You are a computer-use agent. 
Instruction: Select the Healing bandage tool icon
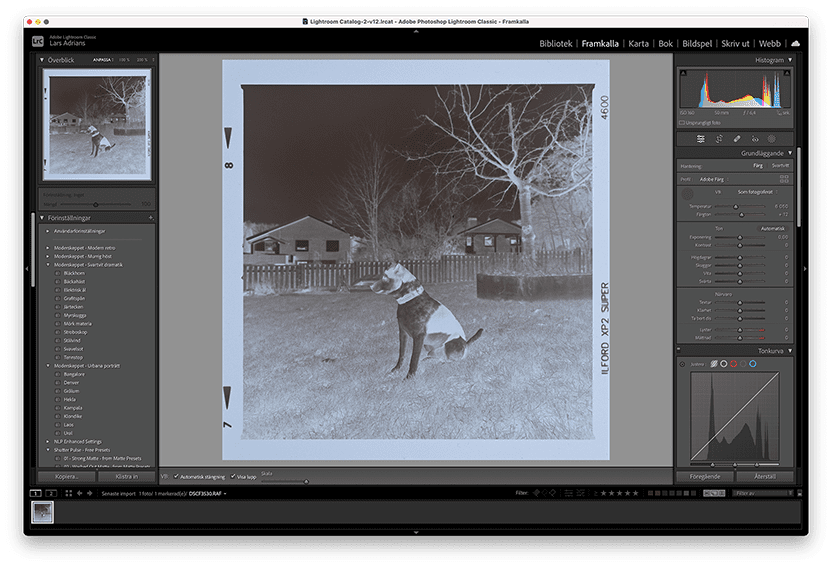click(737, 139)
